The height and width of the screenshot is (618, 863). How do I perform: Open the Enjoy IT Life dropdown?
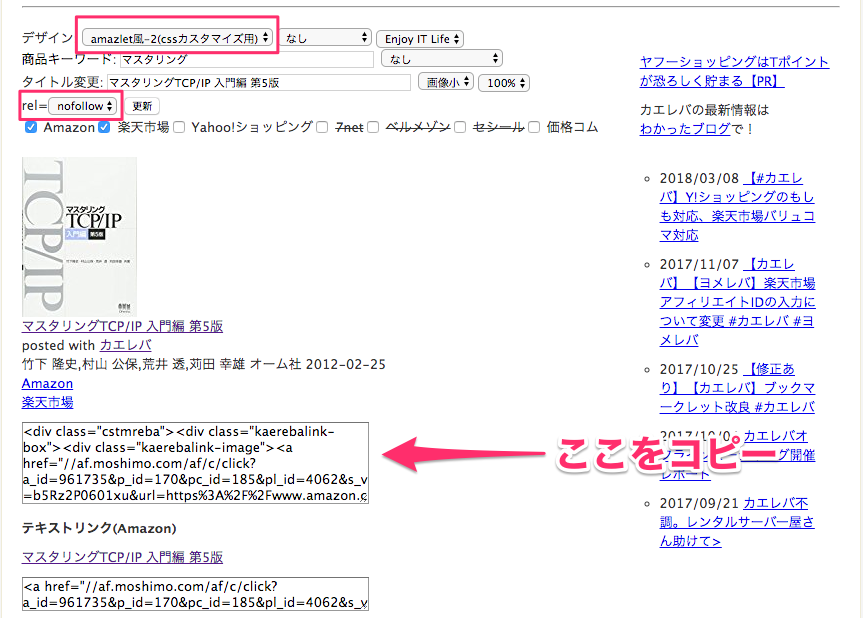click(419, 39)
